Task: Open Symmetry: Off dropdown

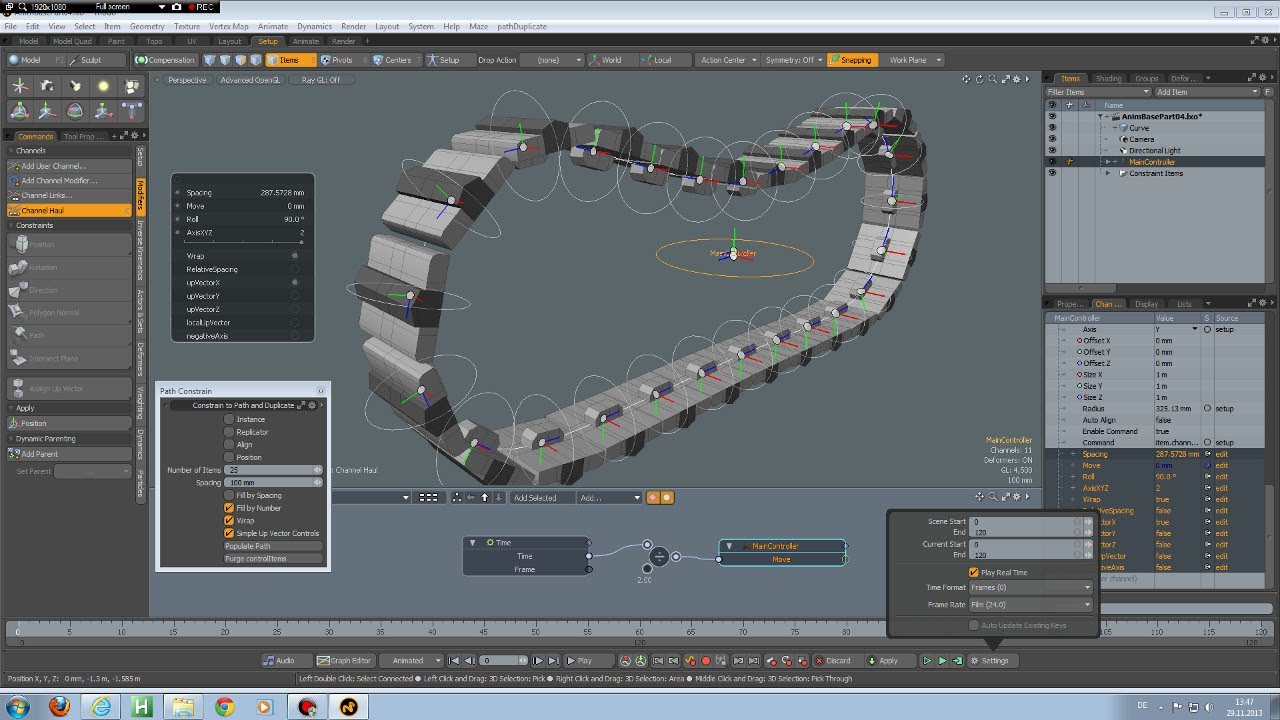Action: (x=795, y=60)
